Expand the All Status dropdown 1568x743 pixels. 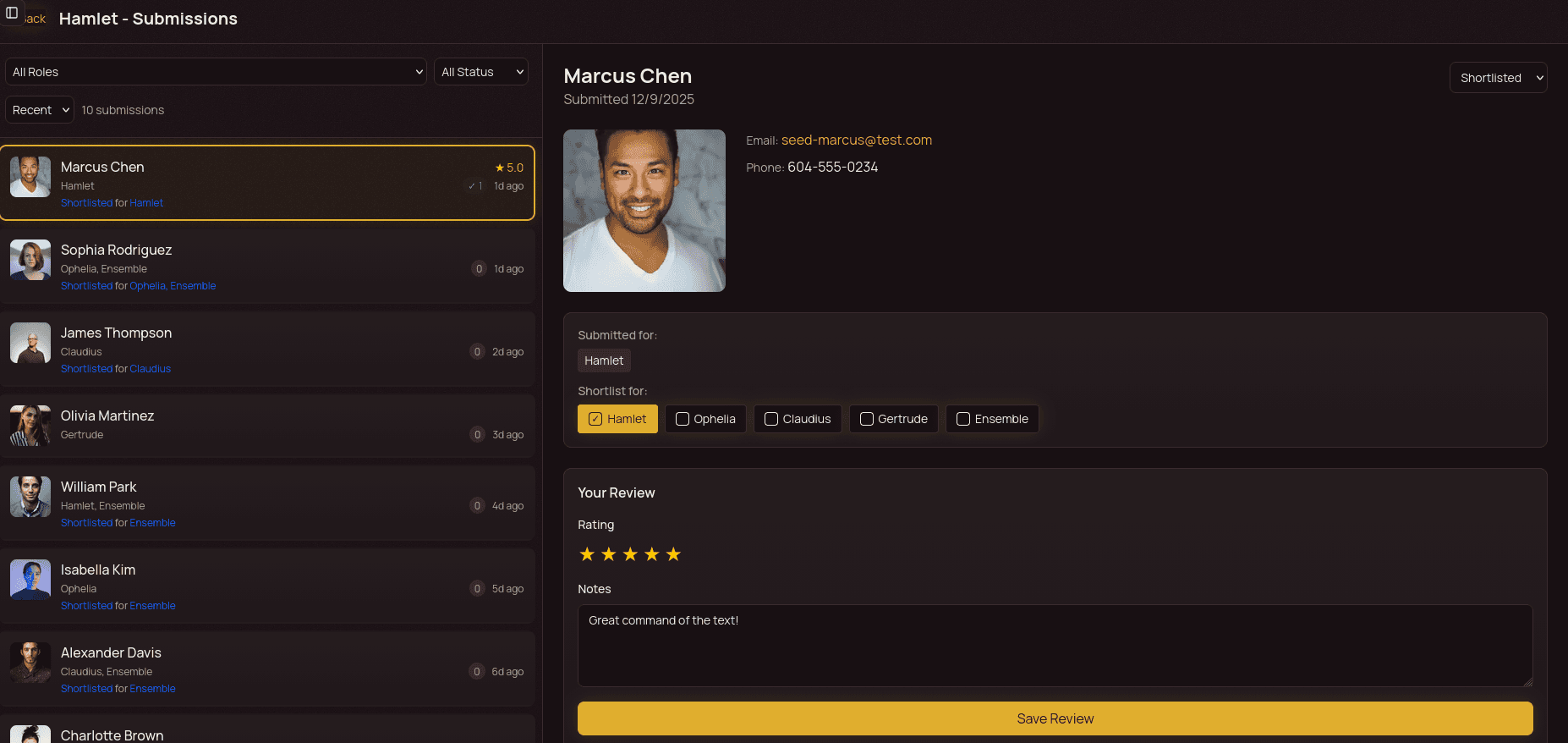(x=481, y=72)
